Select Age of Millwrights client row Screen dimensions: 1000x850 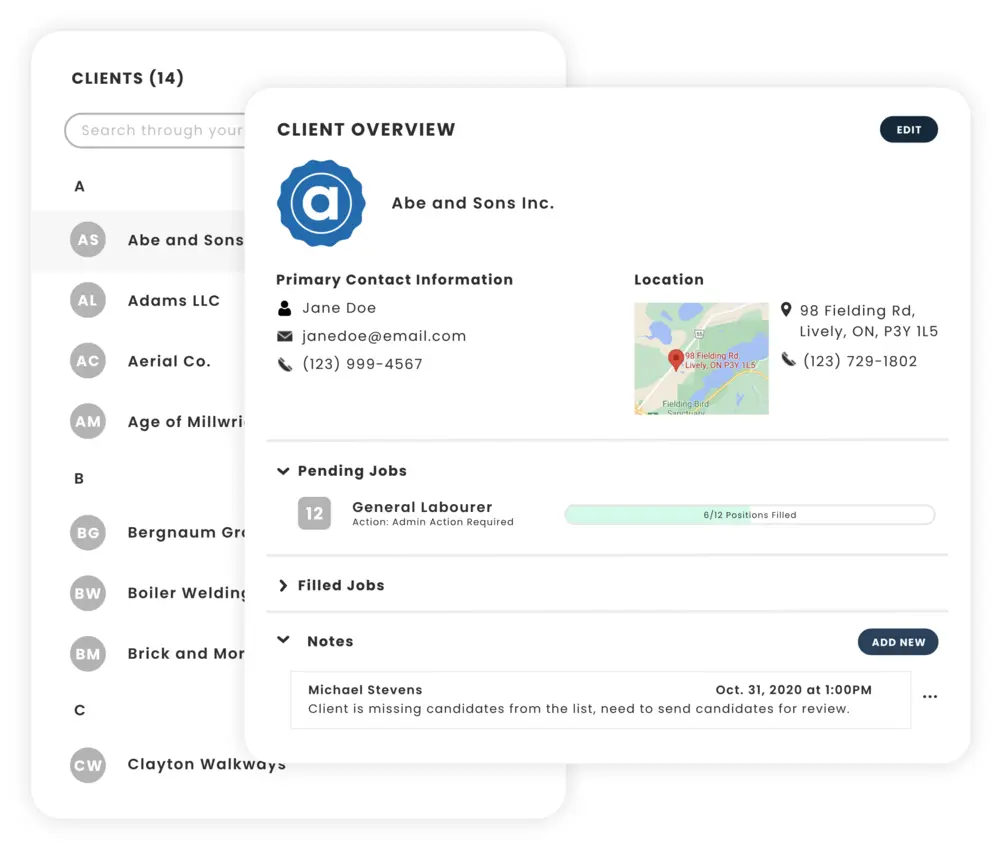coord(138,421)
